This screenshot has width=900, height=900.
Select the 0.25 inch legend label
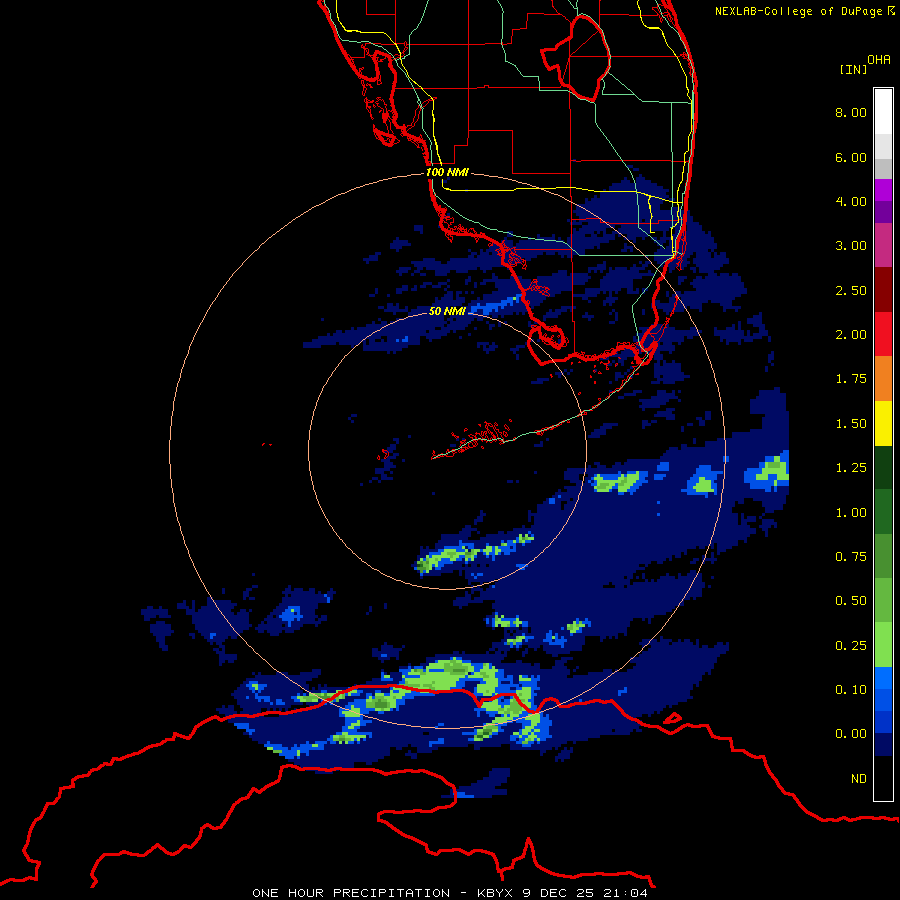pos(851,646)
